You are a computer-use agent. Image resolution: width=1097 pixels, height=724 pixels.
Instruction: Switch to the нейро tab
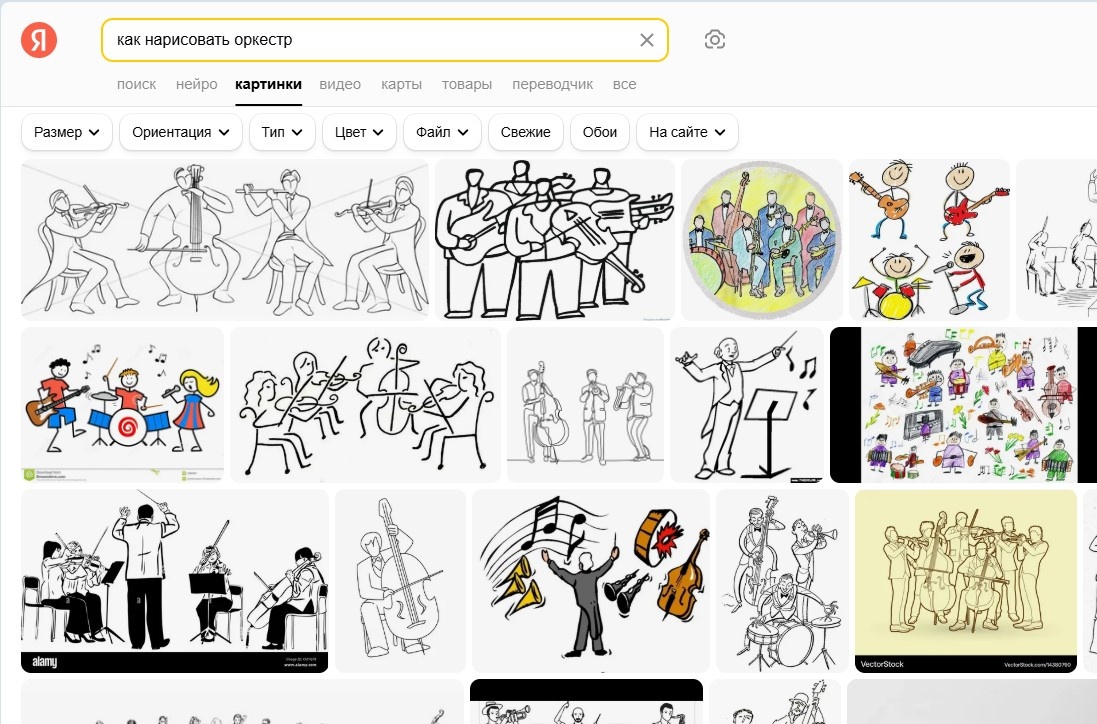(197, 84)
